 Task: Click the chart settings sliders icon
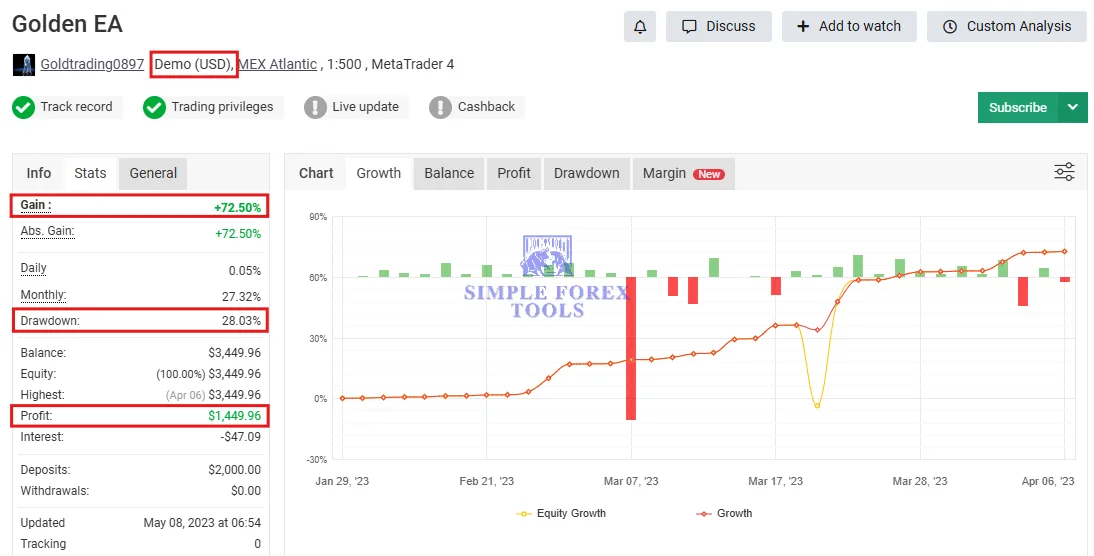tap(1064, 172)
